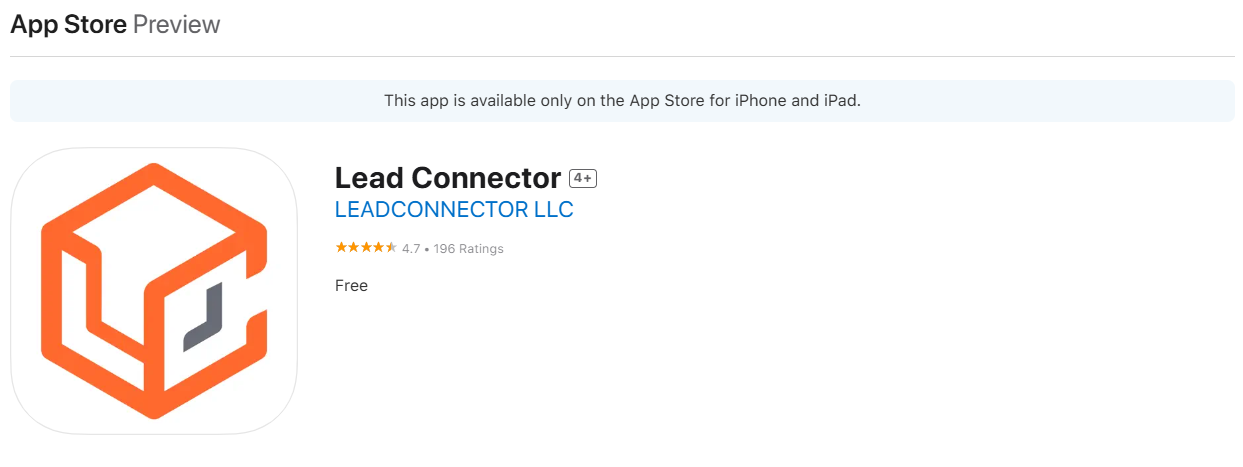
Task: Click the 4.7 rating score
Action: tap(411, 249)
